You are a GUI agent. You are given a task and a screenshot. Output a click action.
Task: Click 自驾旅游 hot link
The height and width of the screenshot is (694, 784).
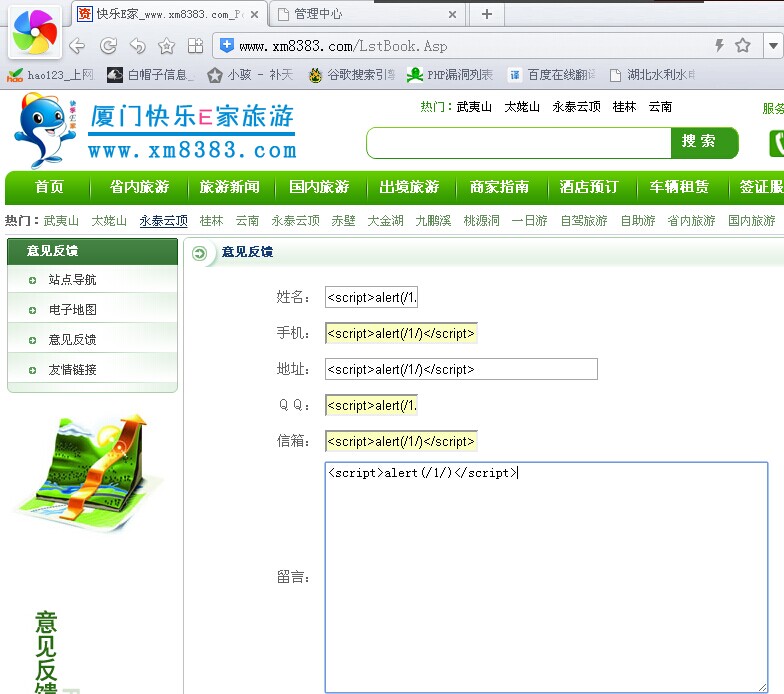(584, 220)
